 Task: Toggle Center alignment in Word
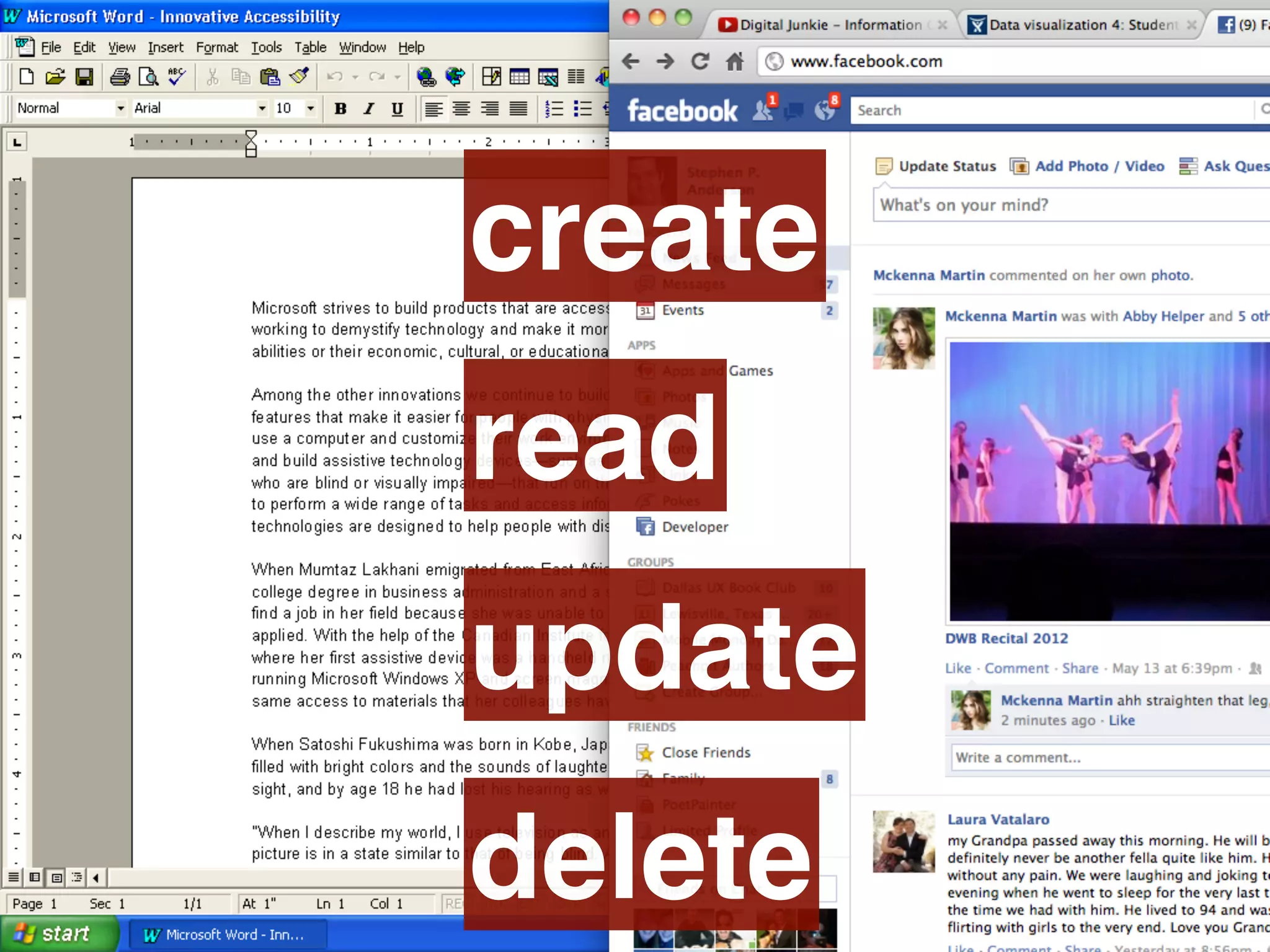tap(461, 109)
